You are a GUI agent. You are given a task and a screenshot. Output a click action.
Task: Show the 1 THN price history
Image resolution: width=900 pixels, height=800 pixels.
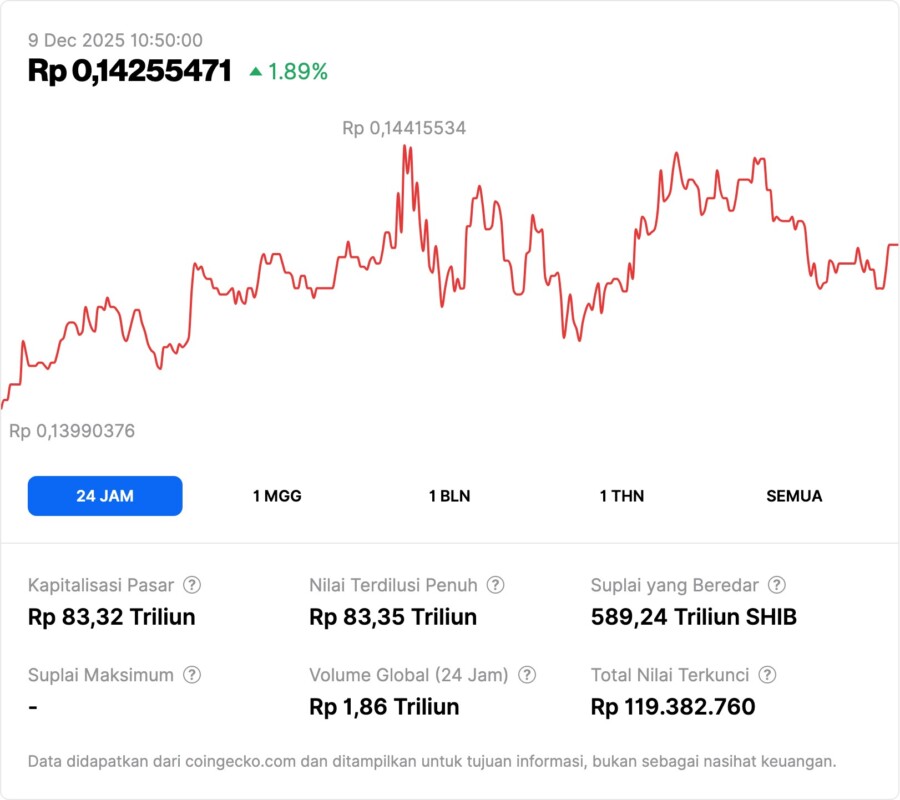[x=622, y=496]
